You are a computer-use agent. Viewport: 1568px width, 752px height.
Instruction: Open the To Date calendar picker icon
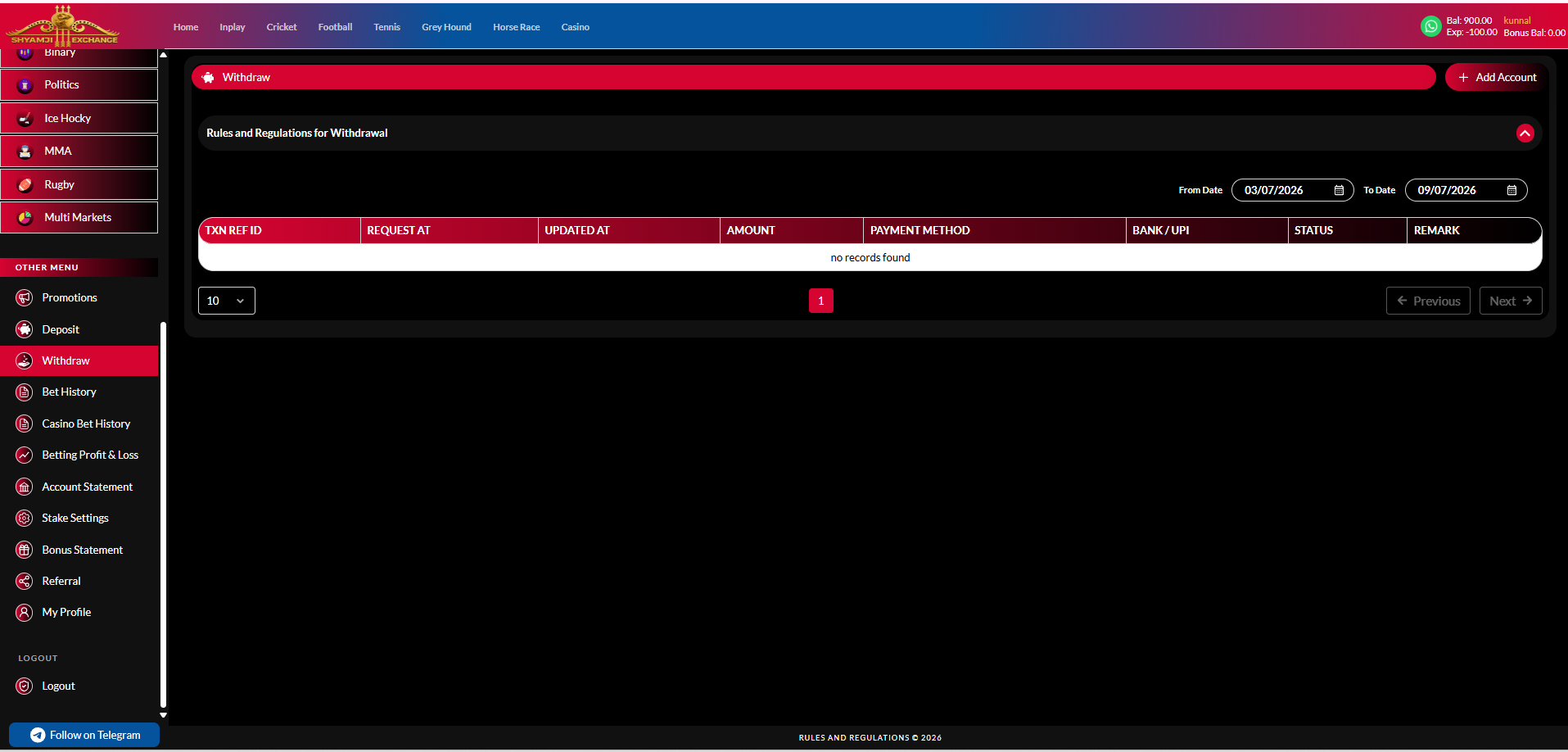(1512, 190)
